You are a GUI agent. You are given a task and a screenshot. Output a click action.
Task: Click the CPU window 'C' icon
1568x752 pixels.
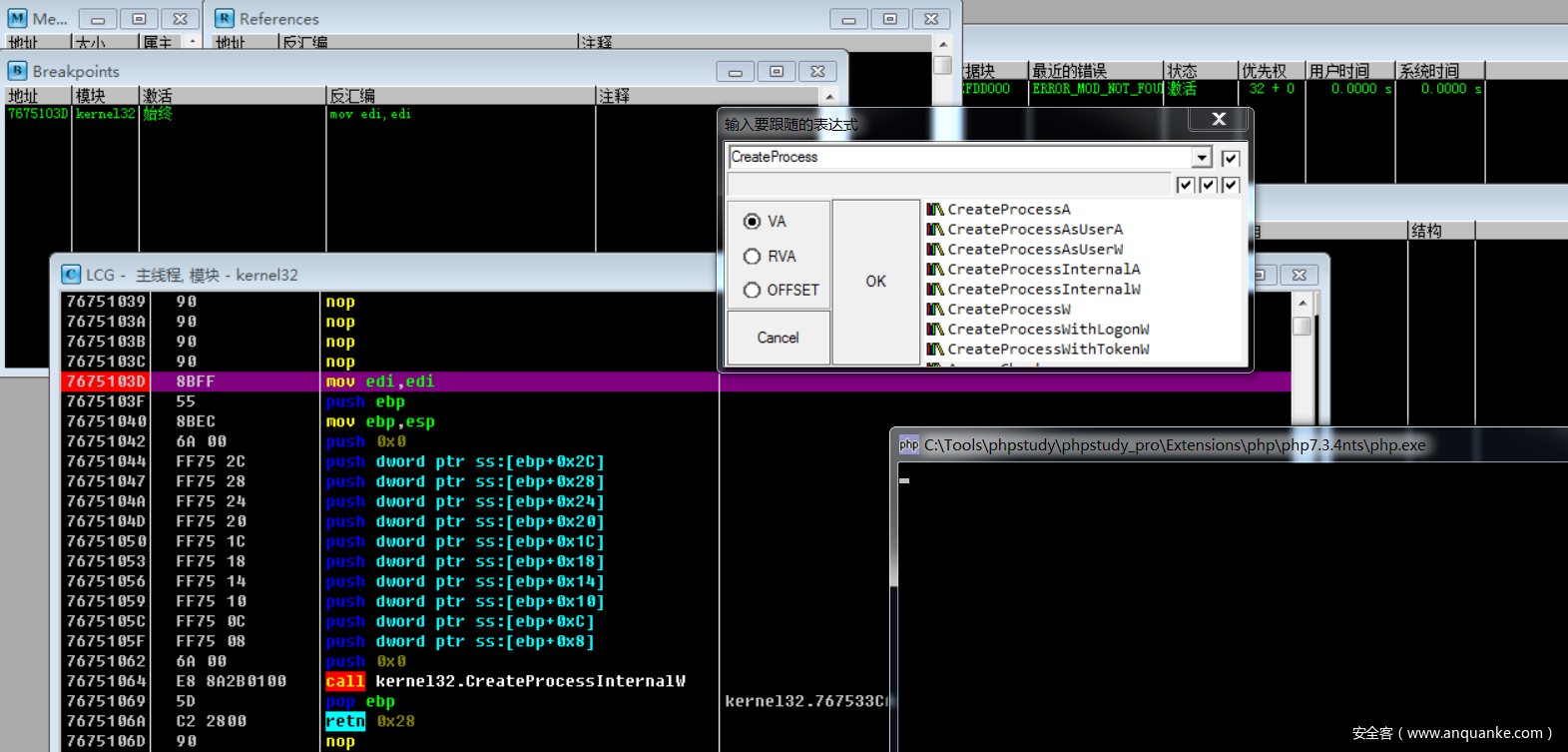pyautogui.click(x=71, y=275)
